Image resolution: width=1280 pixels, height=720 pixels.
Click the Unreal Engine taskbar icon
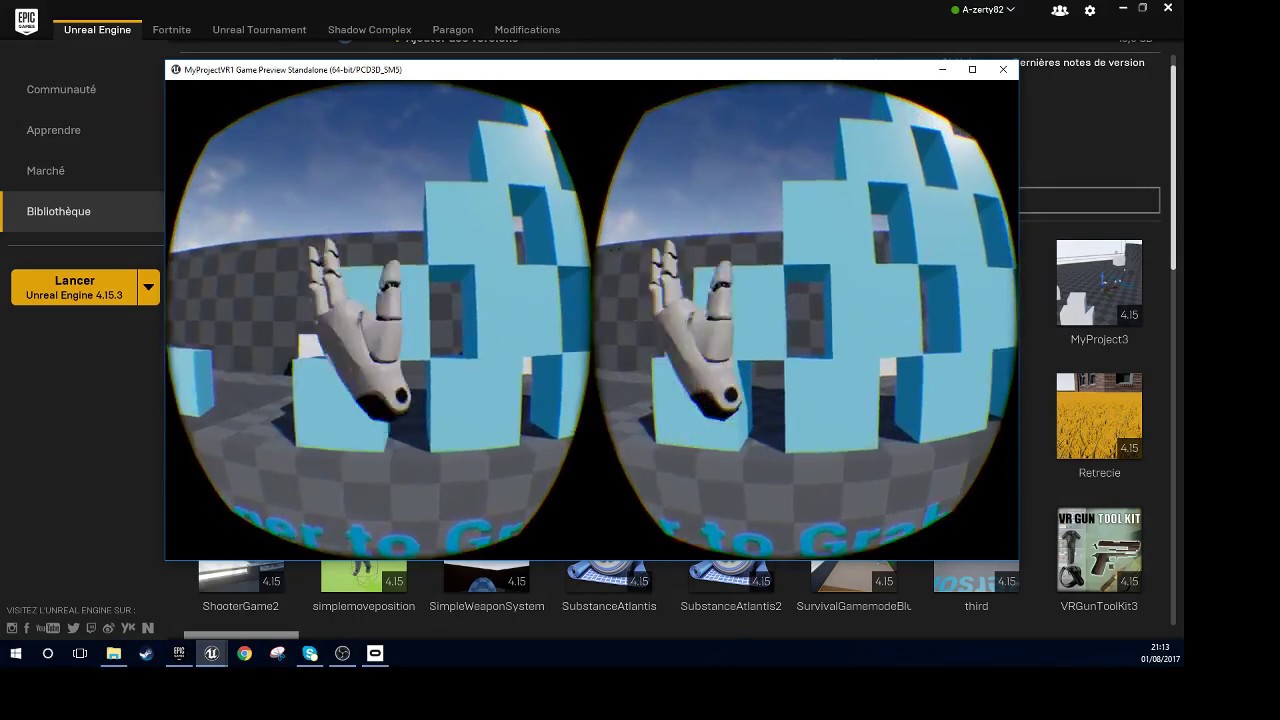coord(211,653)
